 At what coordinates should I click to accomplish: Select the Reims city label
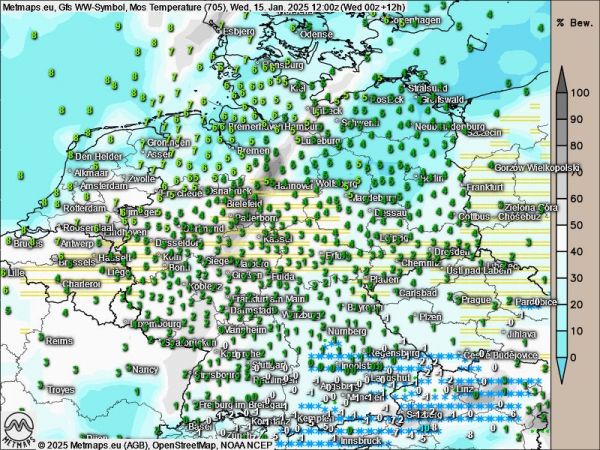(x=60, y=341)
